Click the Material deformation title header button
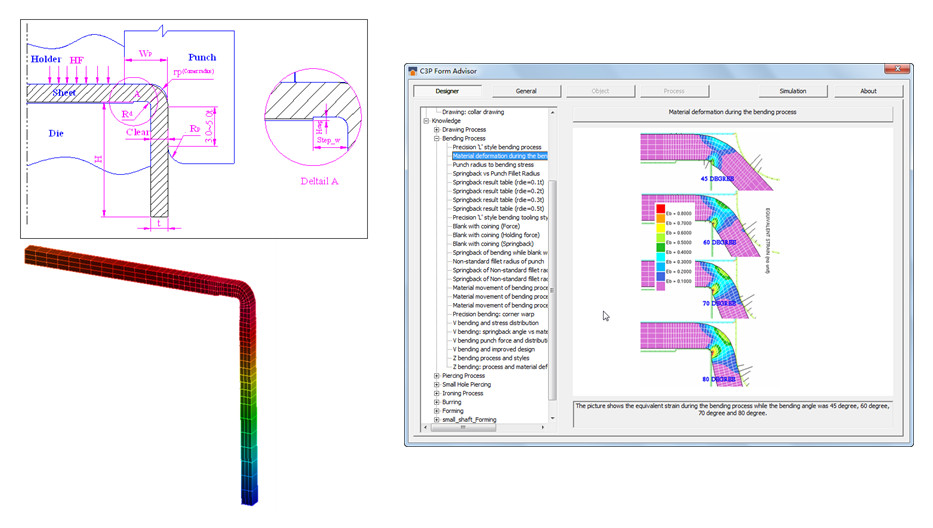The width and height of the screenshot is (933, 528). (x=732, y=112)
